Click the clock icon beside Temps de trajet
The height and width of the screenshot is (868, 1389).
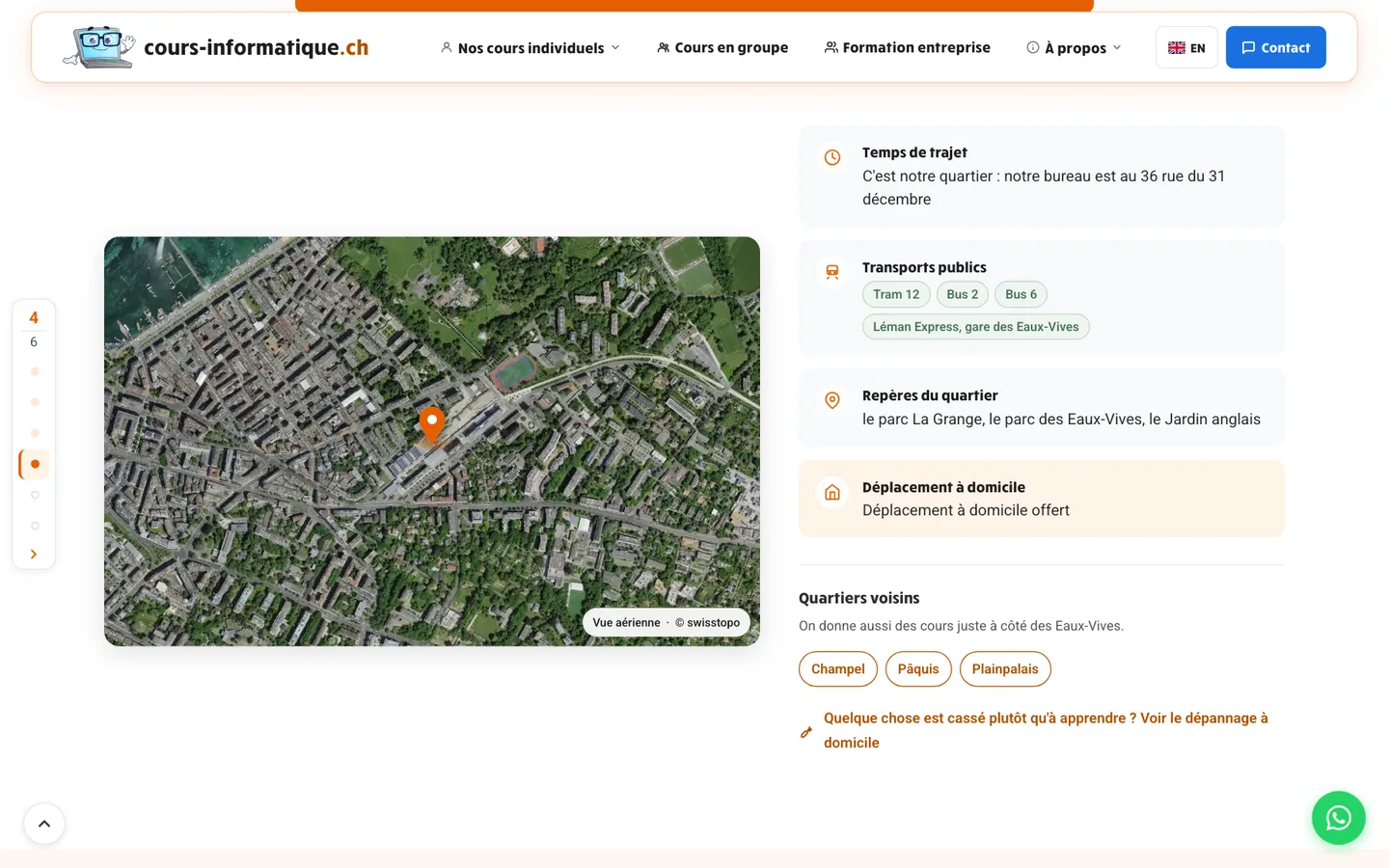pyautogui.click(x=832, y=157)
